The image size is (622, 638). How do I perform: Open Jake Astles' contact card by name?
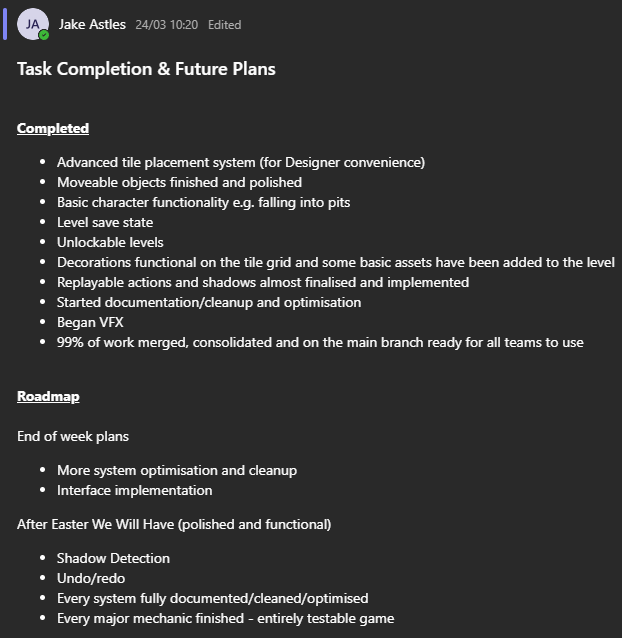point(92,24)
